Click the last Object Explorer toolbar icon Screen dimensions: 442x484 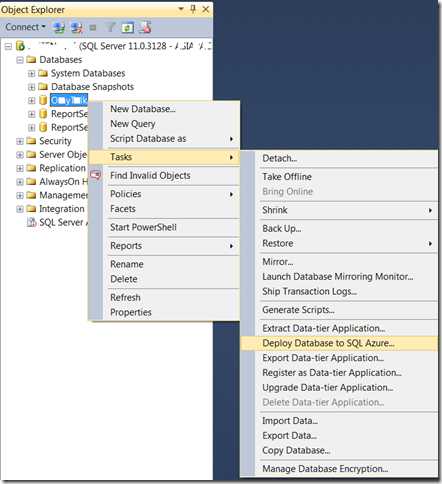click(x=146, y=27)
